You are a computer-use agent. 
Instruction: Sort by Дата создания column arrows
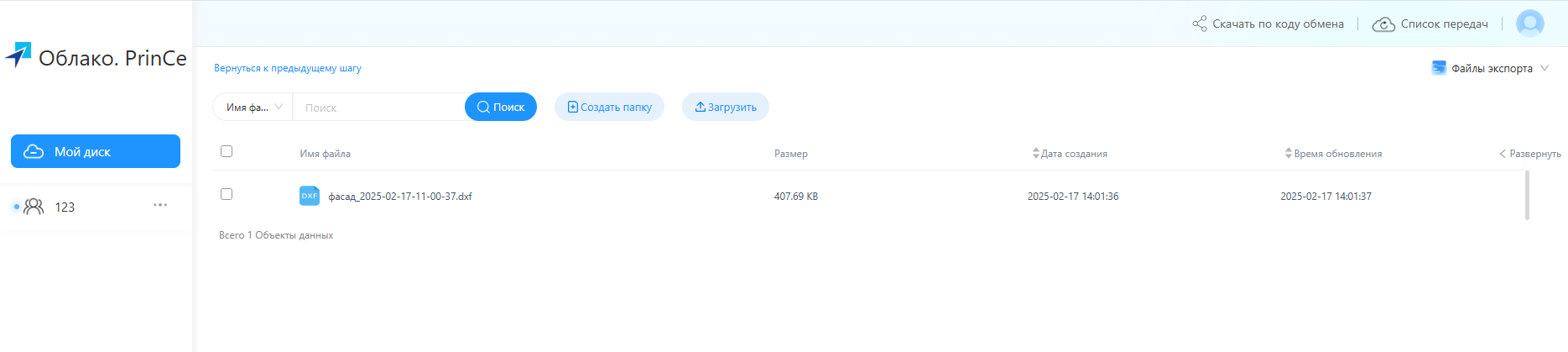coord(1036,154)
